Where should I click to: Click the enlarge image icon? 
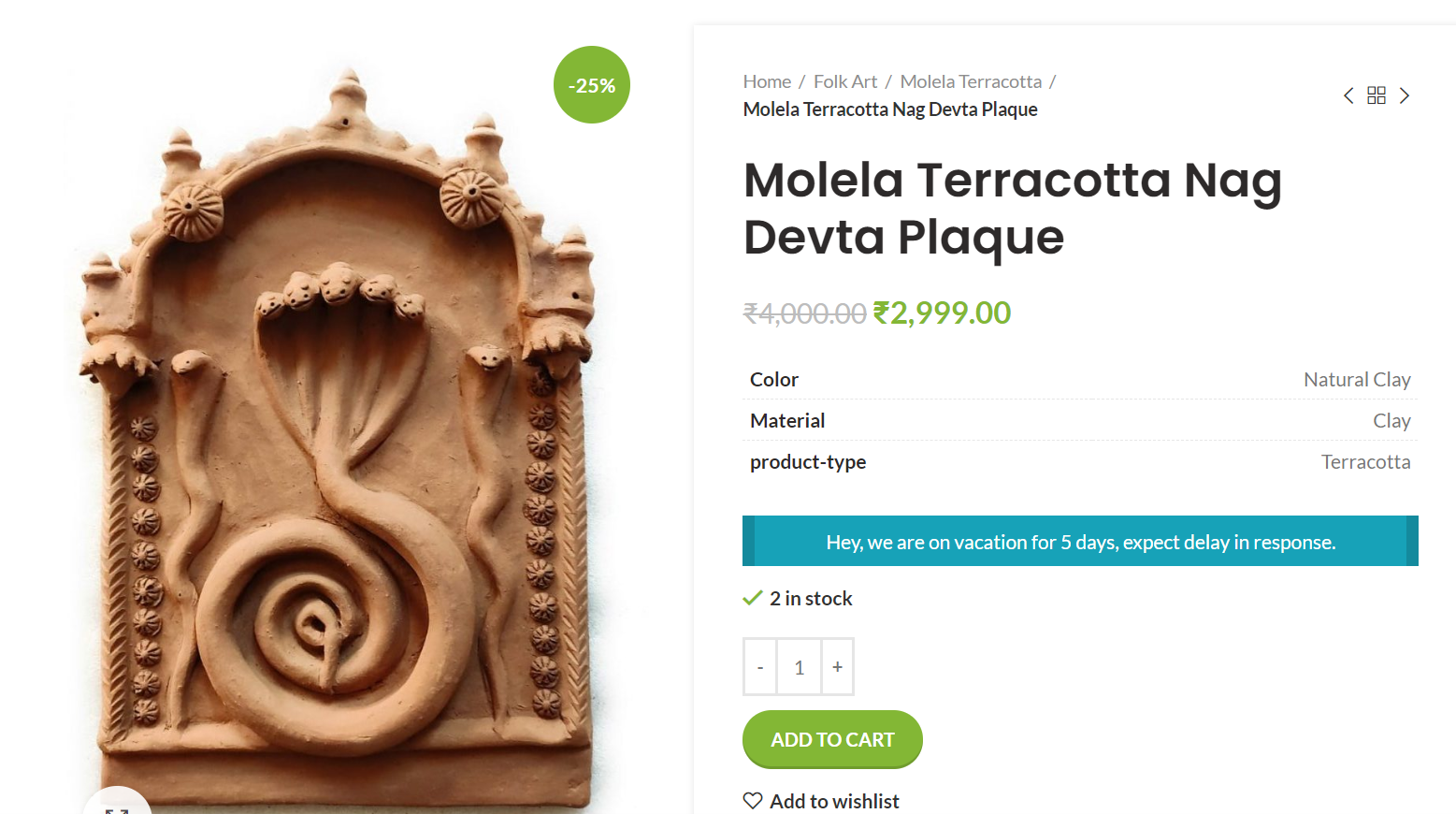[x=117, y=807]
